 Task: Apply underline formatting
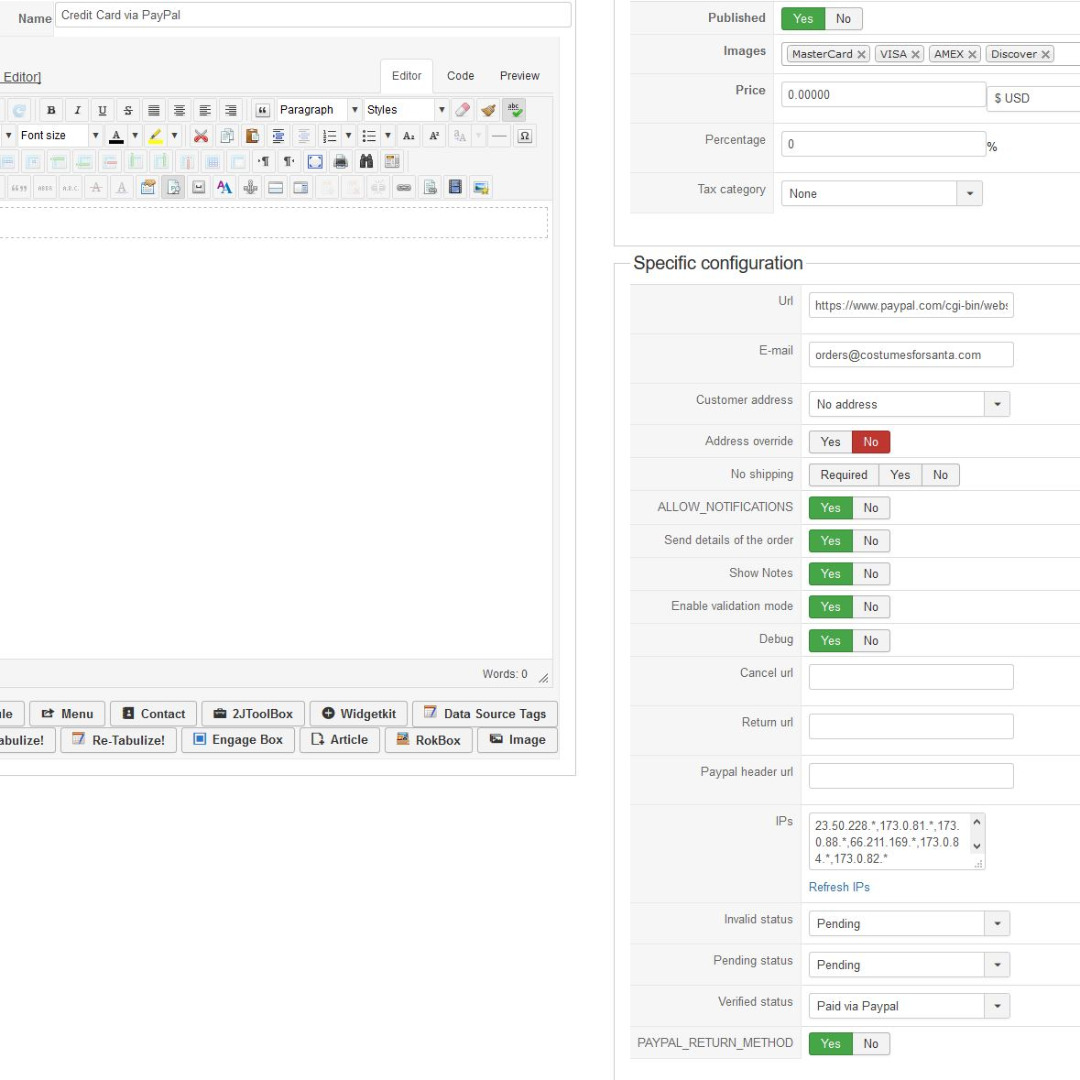point(102,110)
